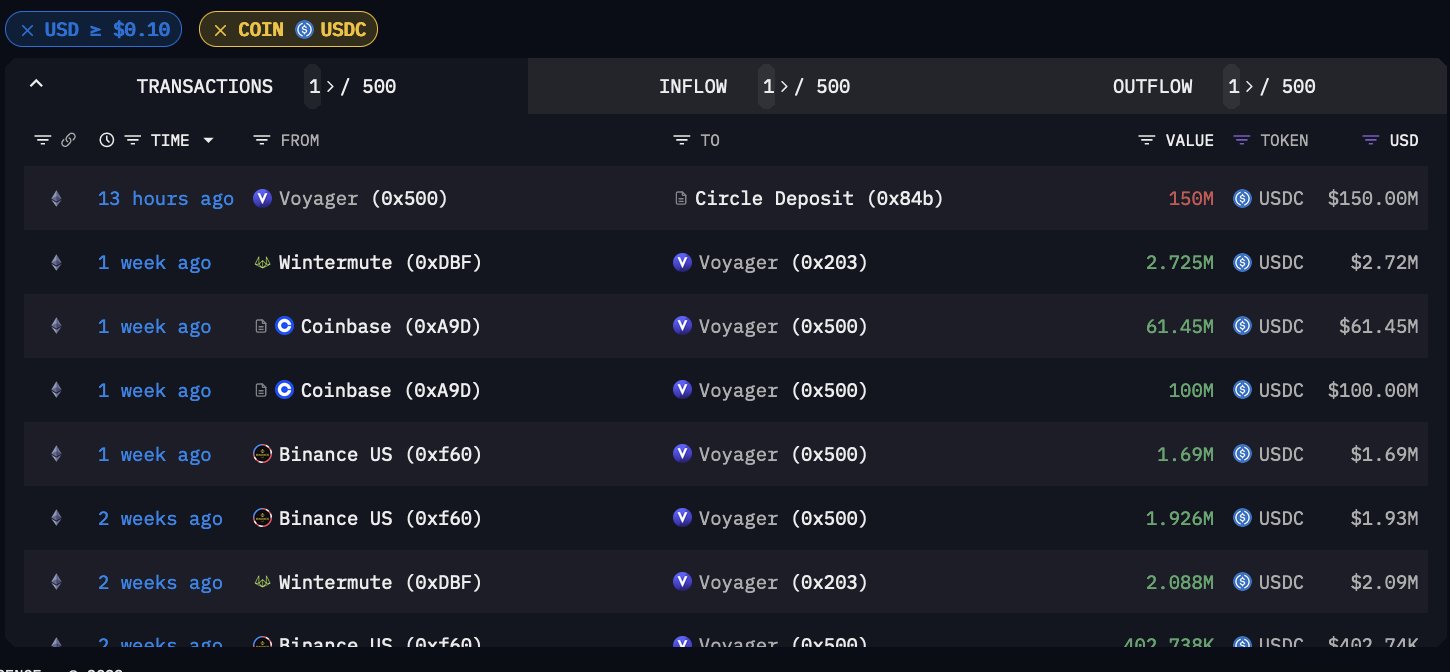This screenshot has width=1450, height=672.
Task: Click the link icon in the table header
Action: coord(69,140)
